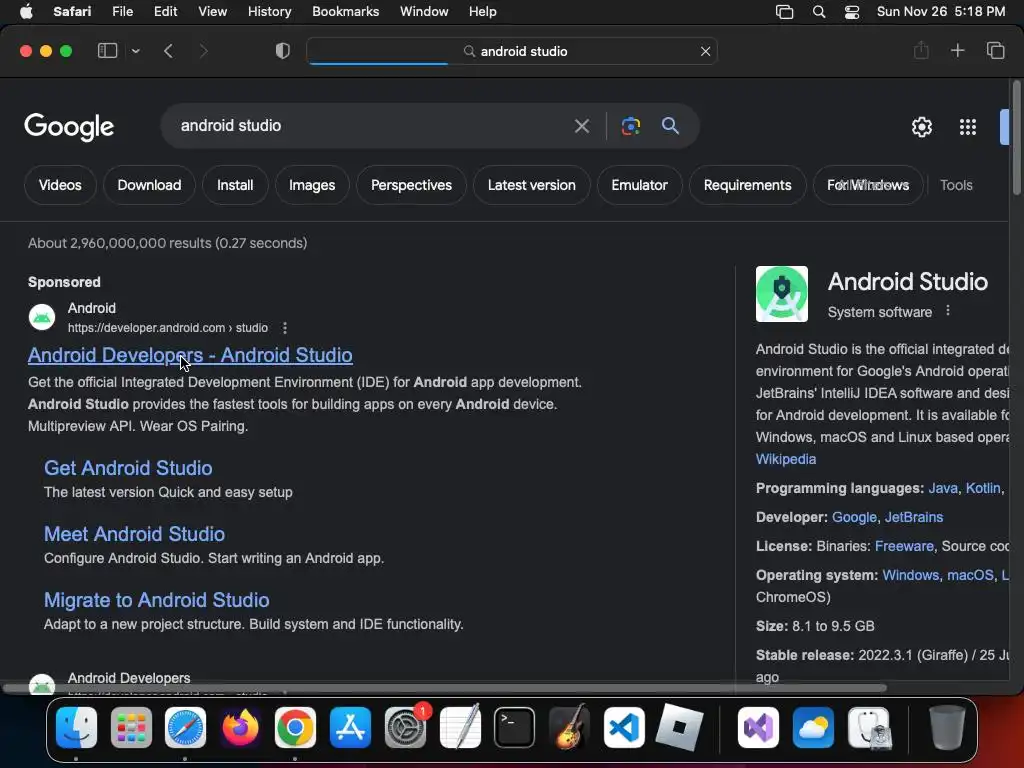This screenshot has height=768, width=1024.
Task: Follow the Java programming language link
Action: point(942,488)
